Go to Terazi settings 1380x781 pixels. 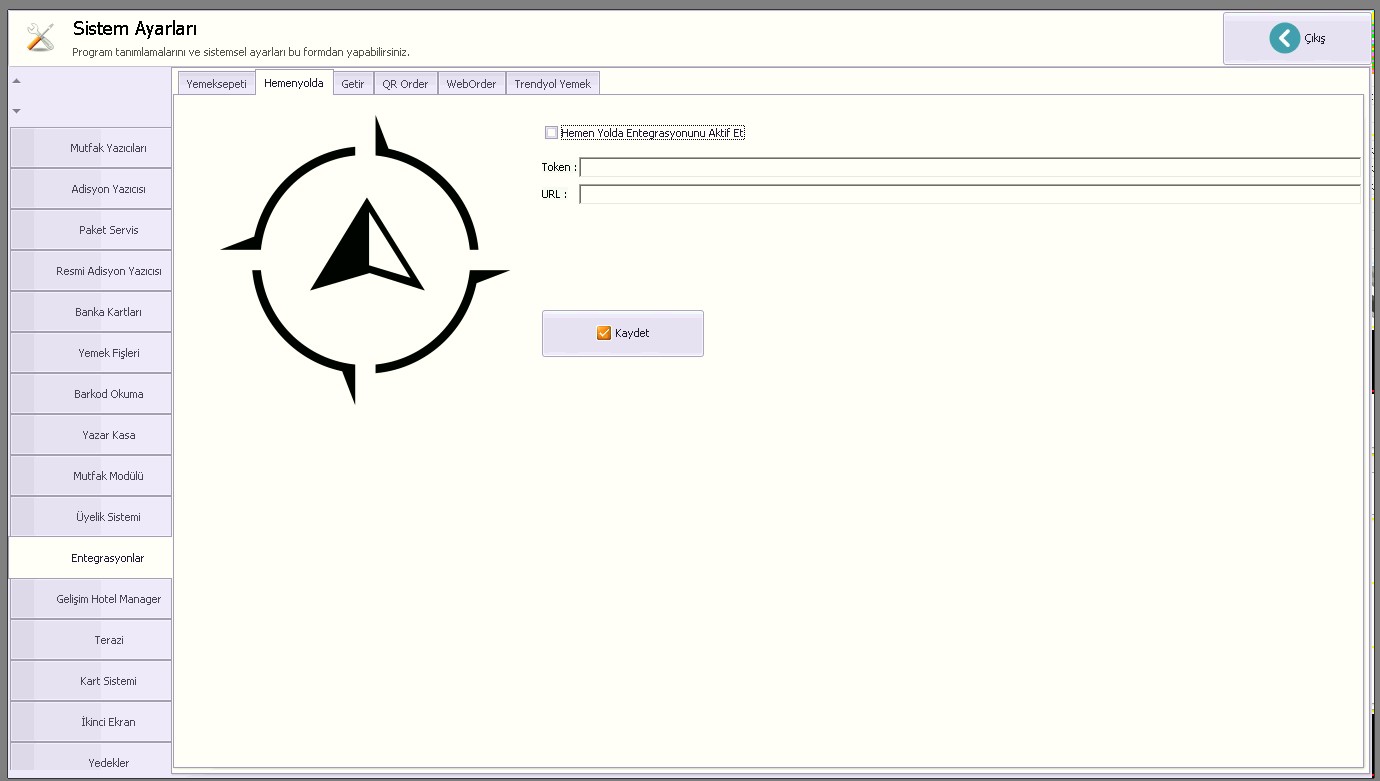(91, 640)
